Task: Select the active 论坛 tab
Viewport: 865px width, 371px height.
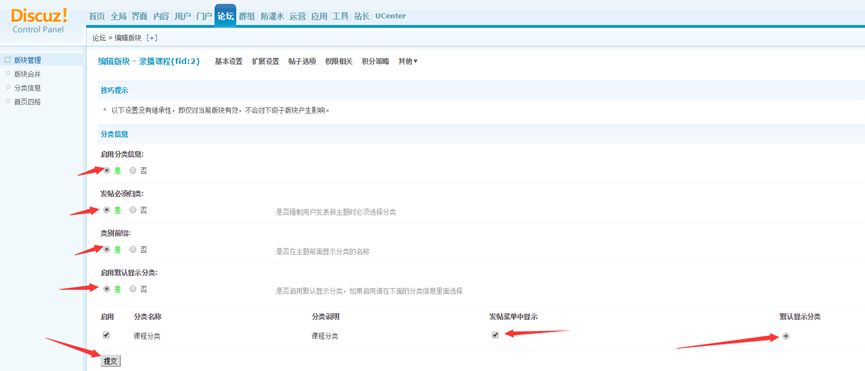Action: [x=225, y=15]
